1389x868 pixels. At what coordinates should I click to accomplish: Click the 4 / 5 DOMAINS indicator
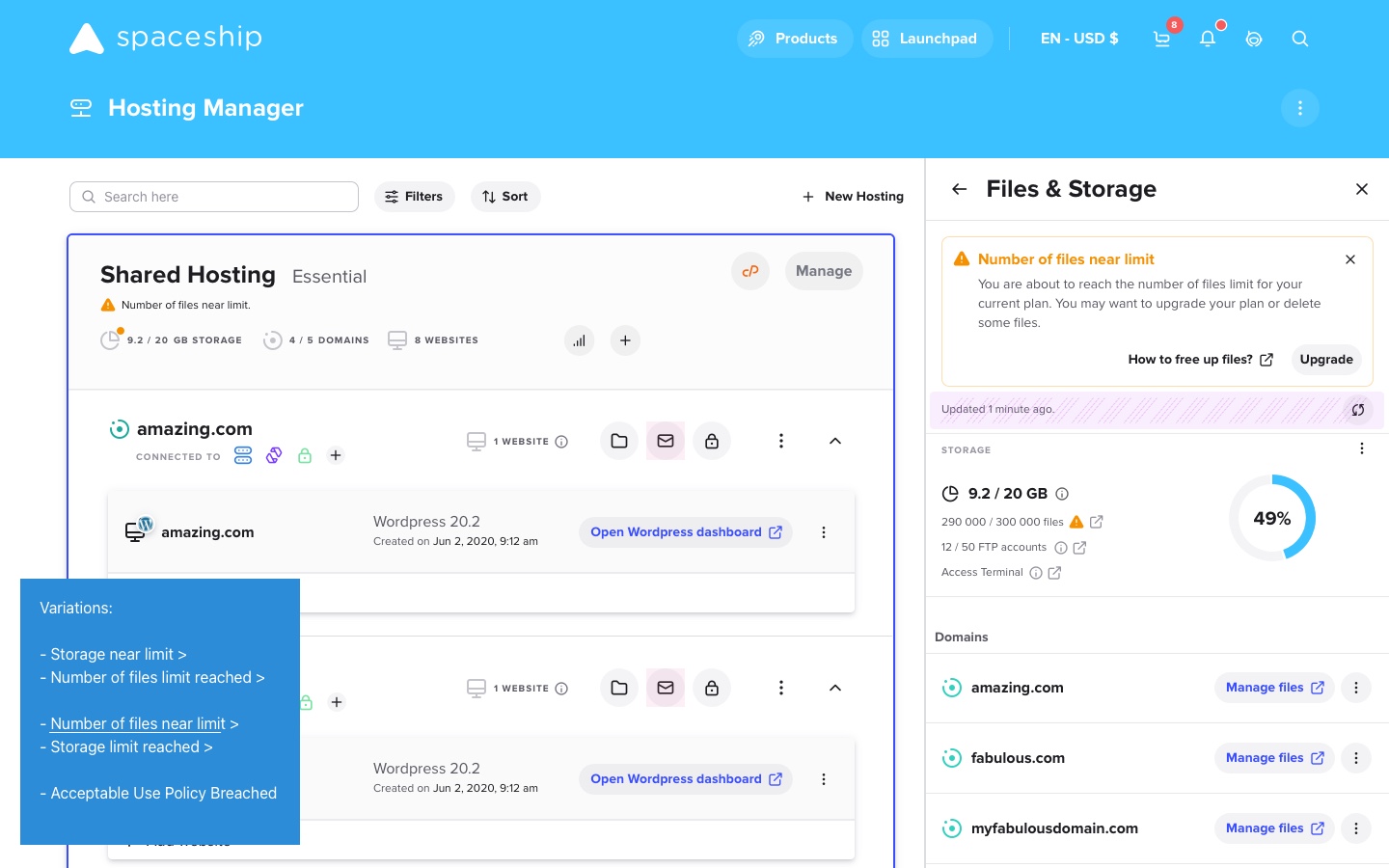(x=316, y=340)
